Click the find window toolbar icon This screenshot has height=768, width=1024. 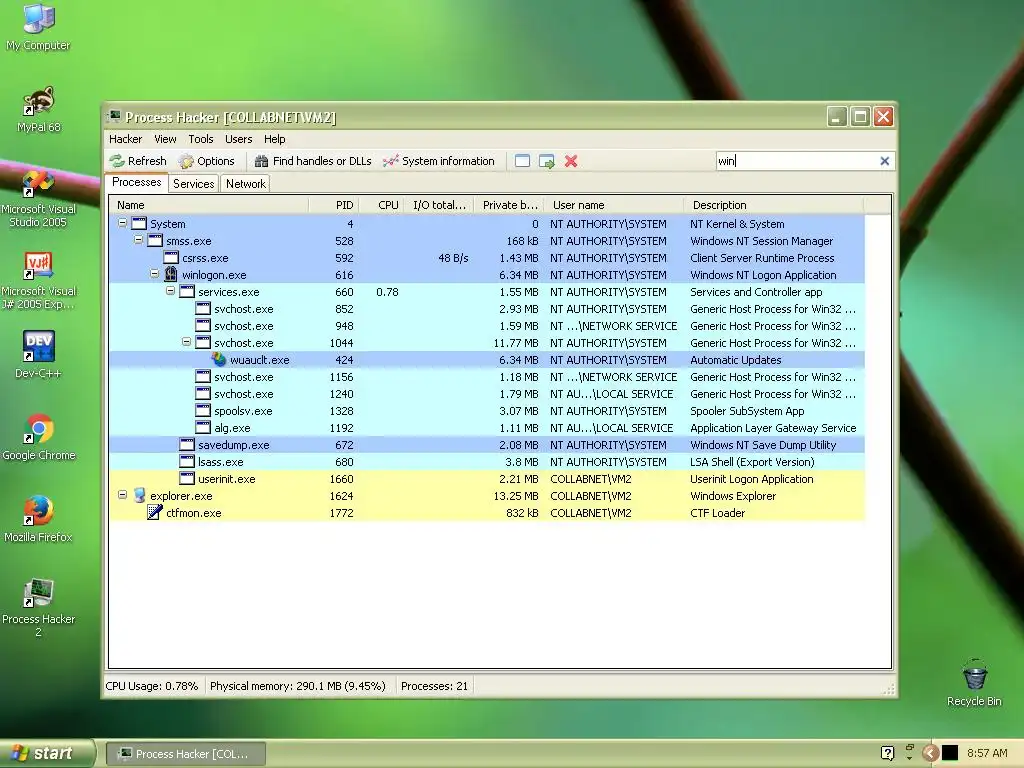522,161
